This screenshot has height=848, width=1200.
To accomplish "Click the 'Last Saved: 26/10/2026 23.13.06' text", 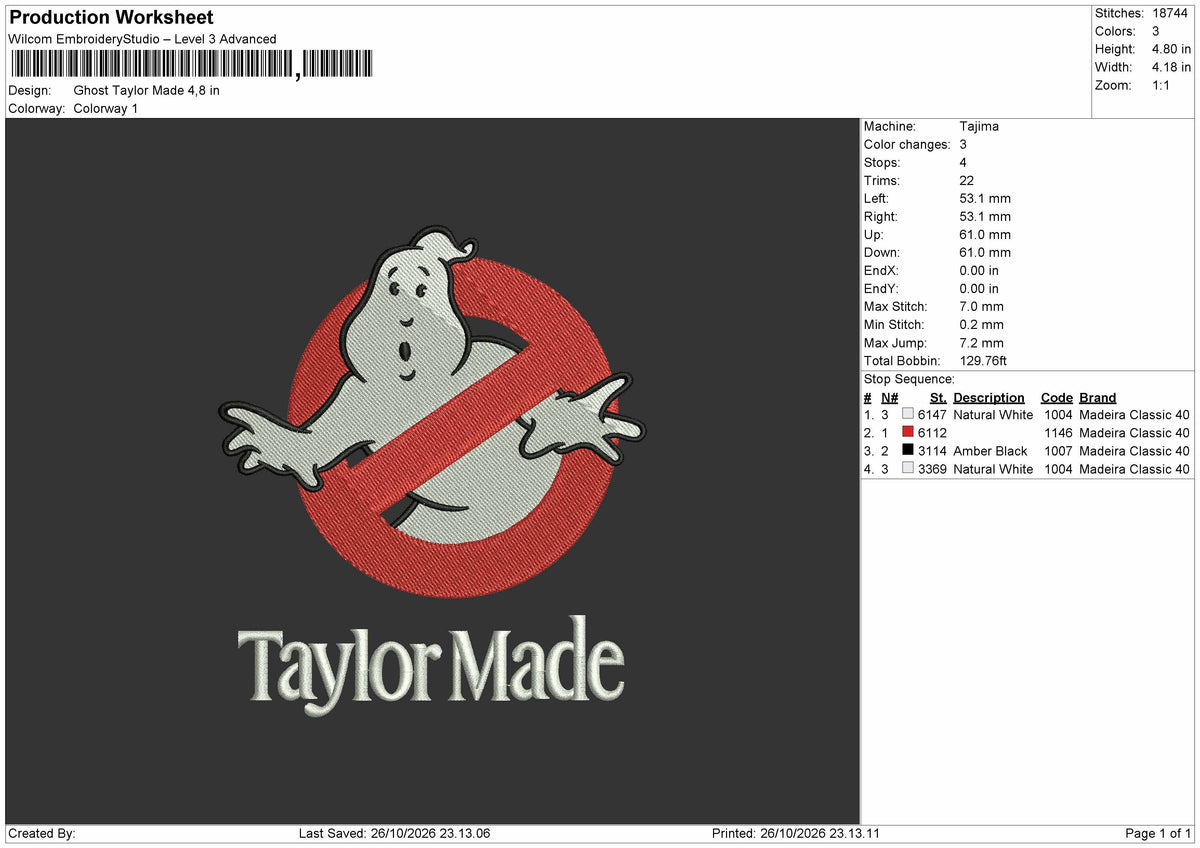I will (x=394, y=833).
